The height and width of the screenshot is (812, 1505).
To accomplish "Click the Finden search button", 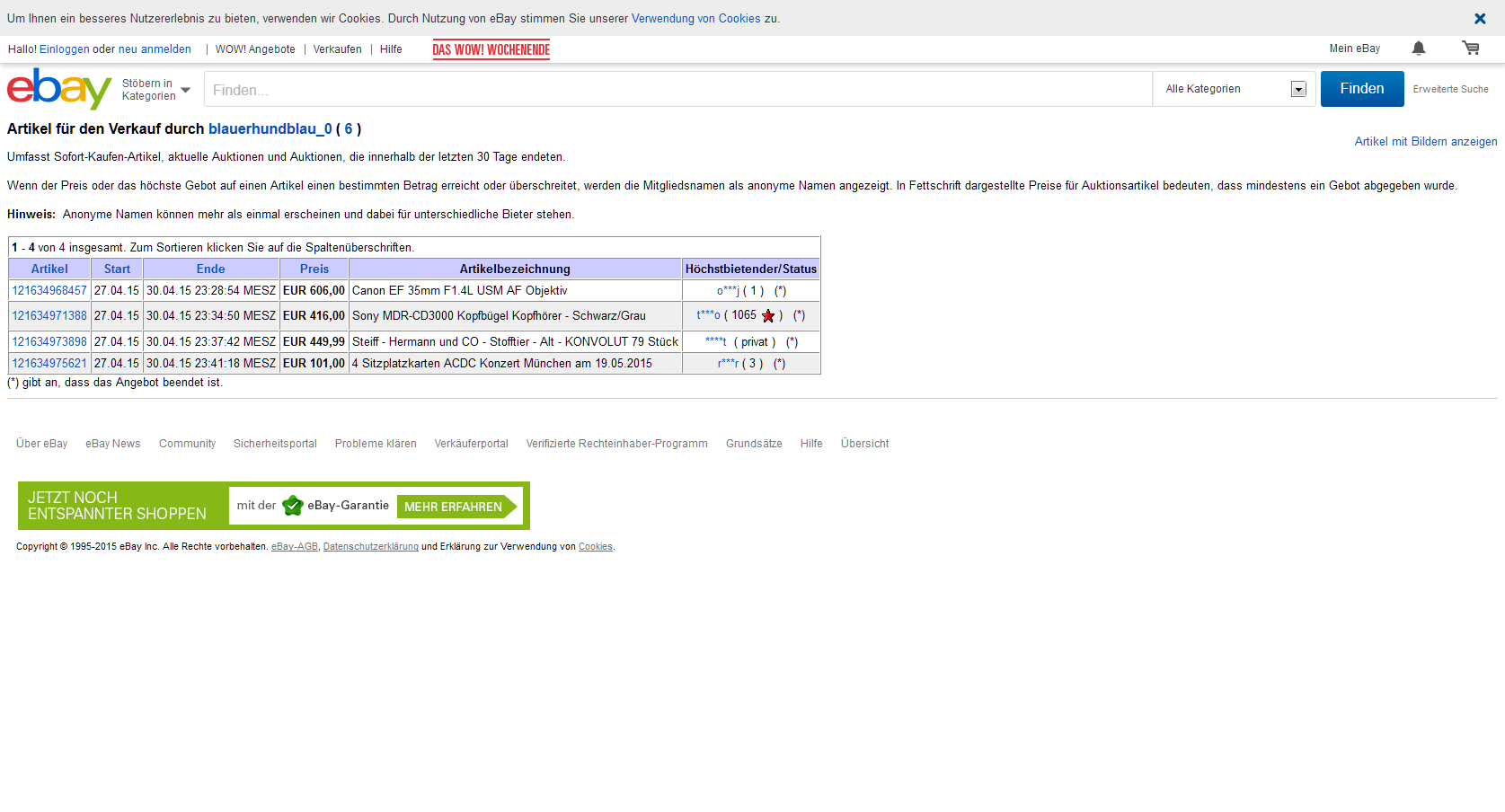I will (x=1362, y=89).
